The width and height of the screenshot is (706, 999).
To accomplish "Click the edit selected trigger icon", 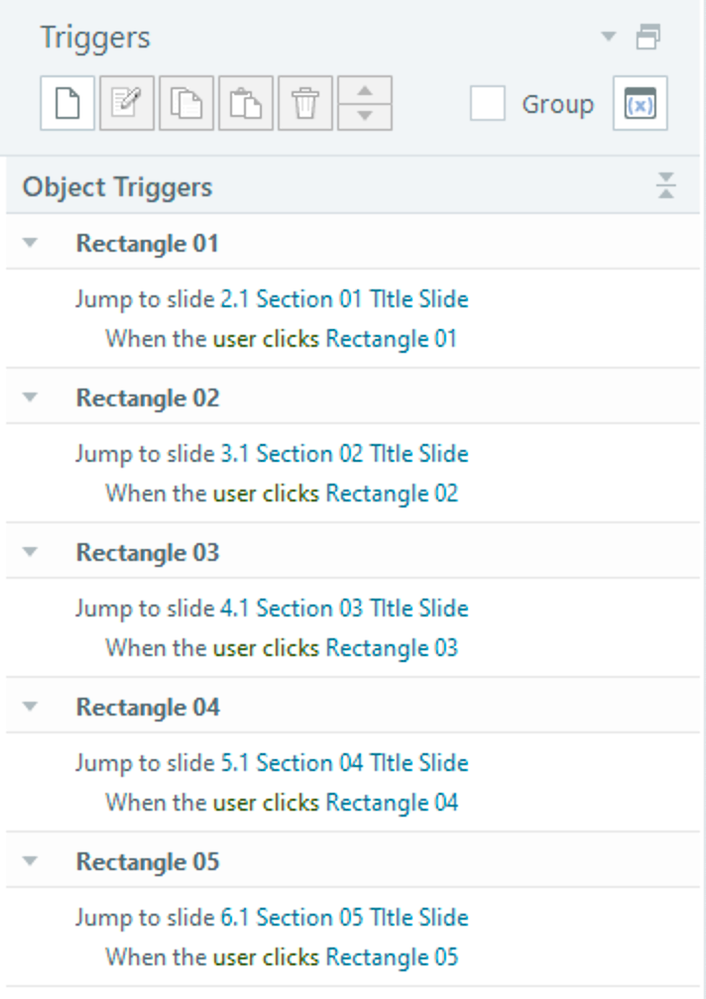I will 127,104.
